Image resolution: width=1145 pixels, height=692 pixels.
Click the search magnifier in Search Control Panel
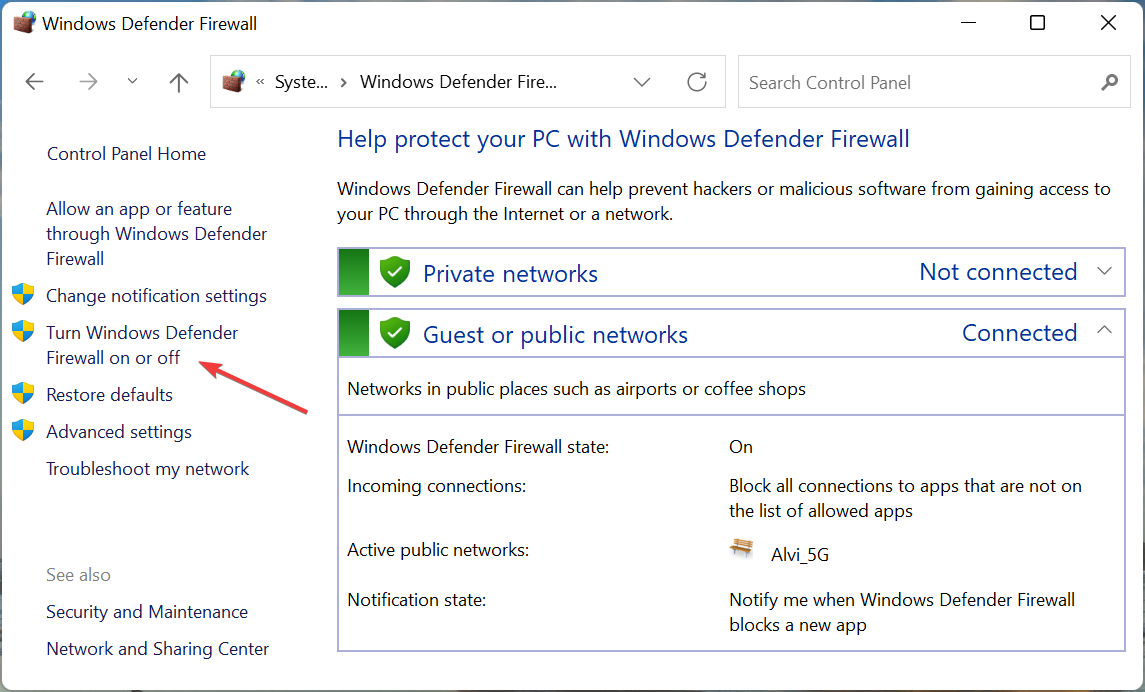tap(1109, 83)
